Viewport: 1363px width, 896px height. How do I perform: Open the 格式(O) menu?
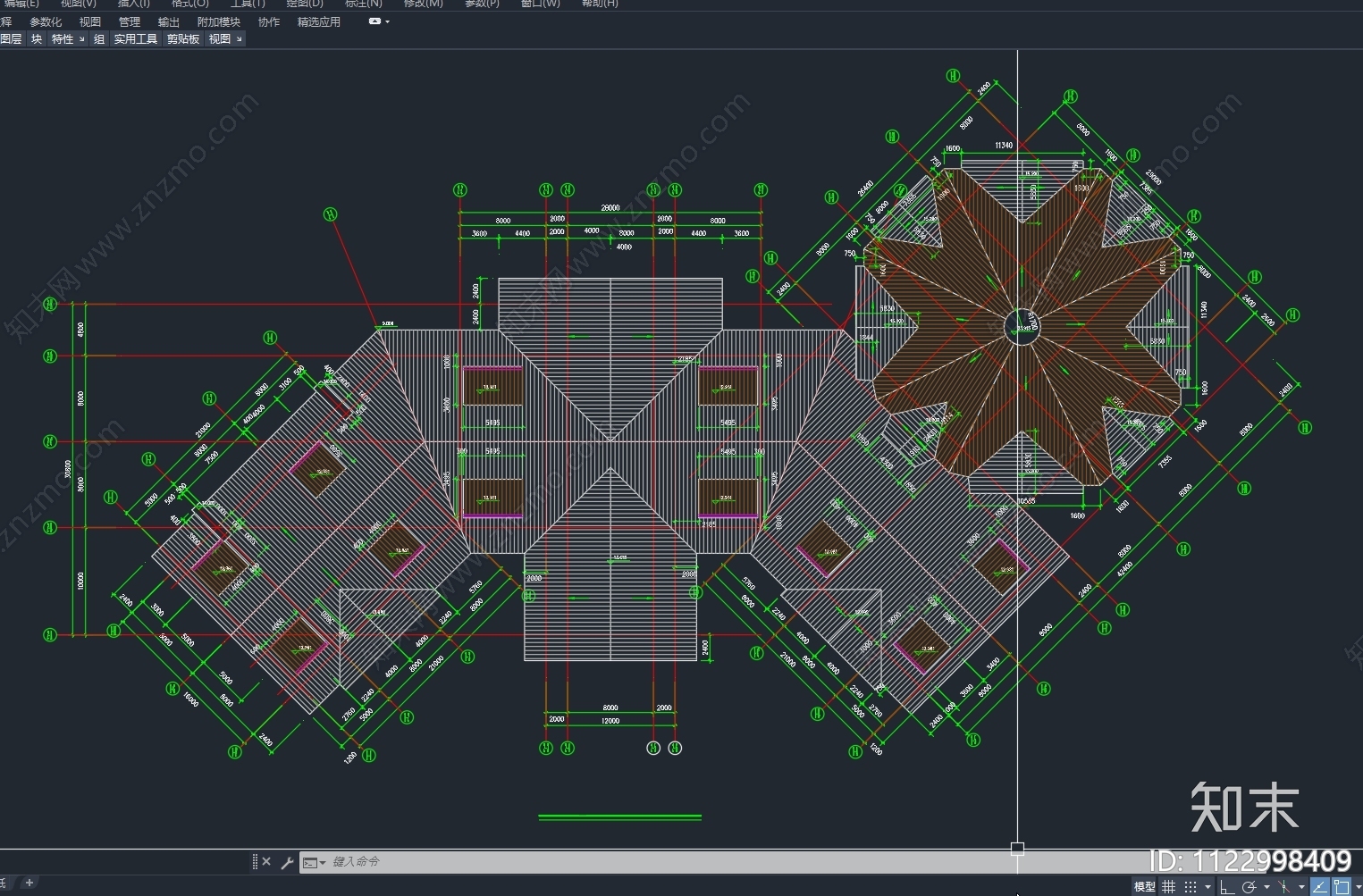pos(189,4)
